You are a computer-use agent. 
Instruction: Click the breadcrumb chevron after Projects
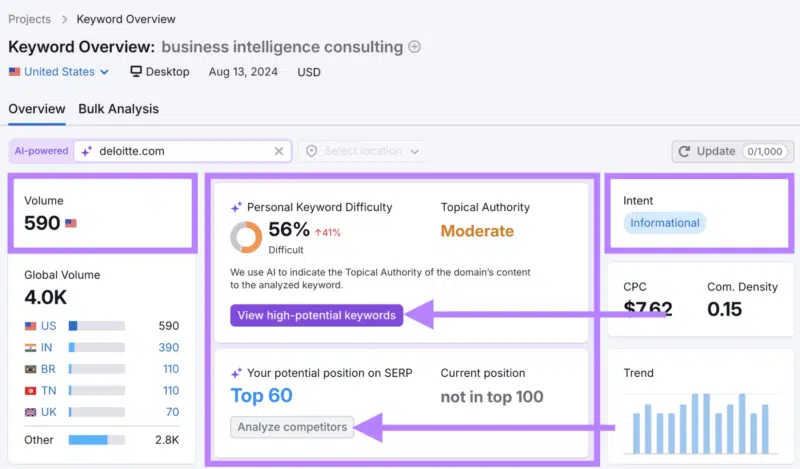coord(64,19)
